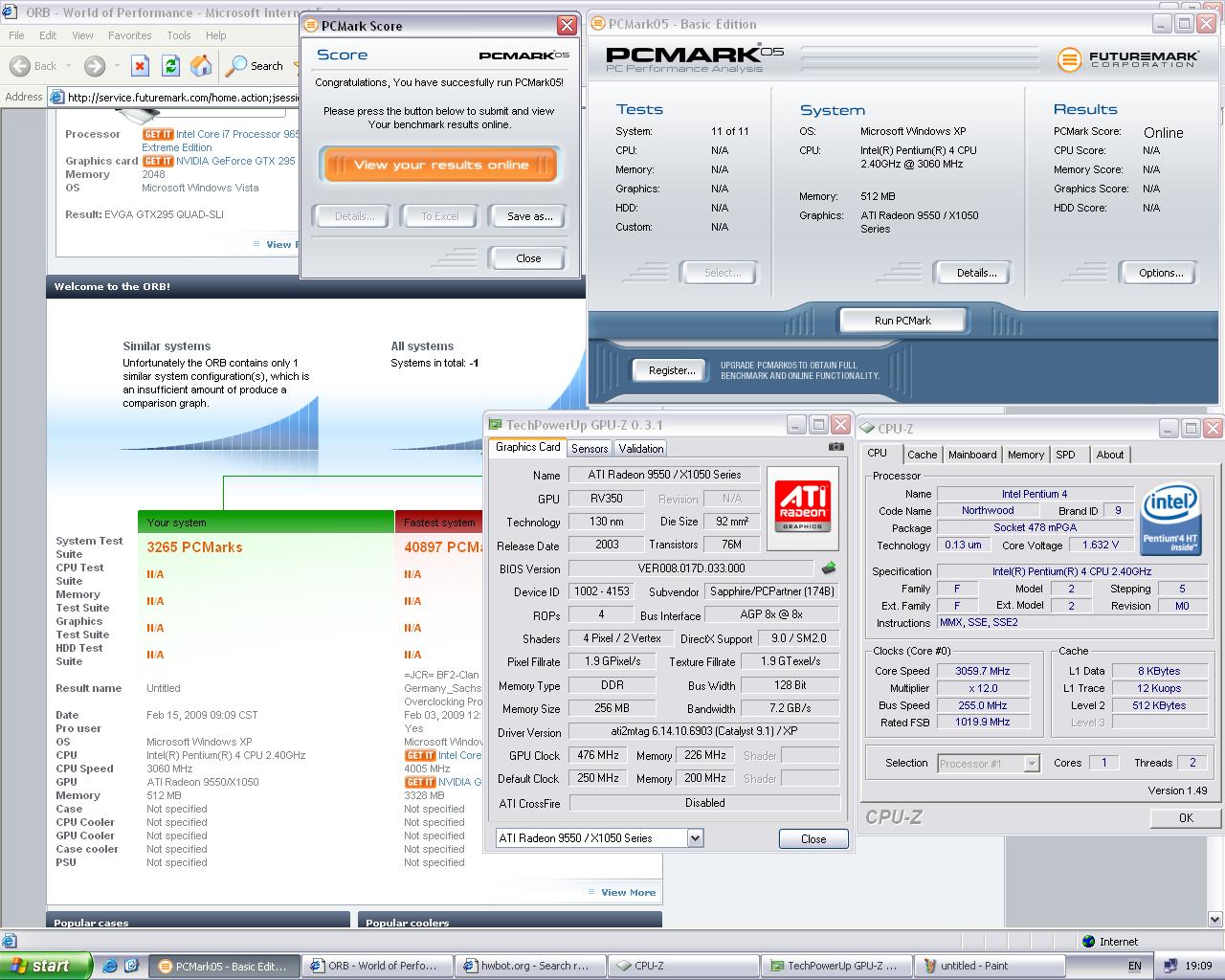Click View More link under system comparison

pyautogui.click(x=628, y=892)
